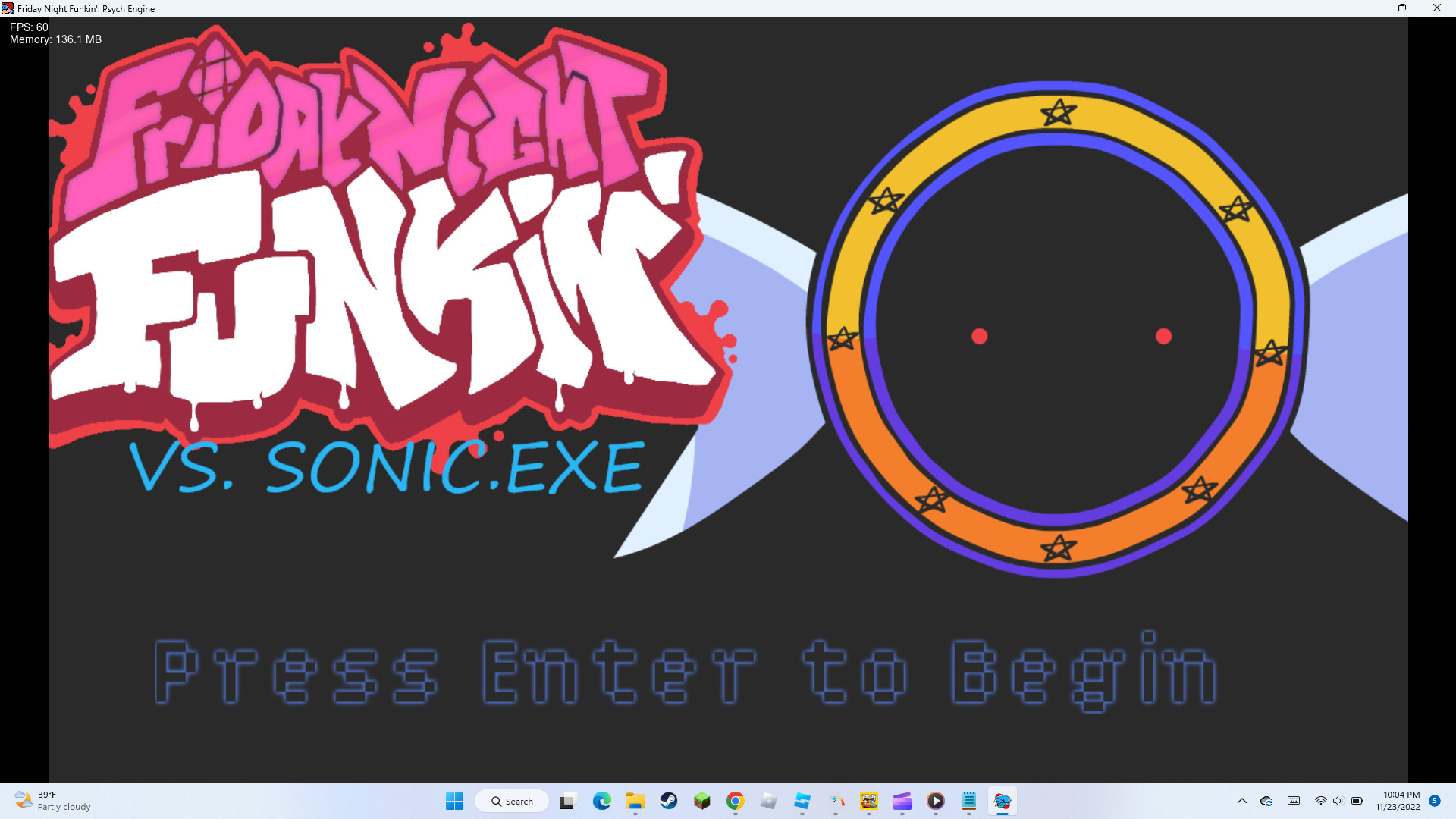1456x819 pixels.
Task: Click the Search button in the taskbar
Action: (x=512, y=802)
